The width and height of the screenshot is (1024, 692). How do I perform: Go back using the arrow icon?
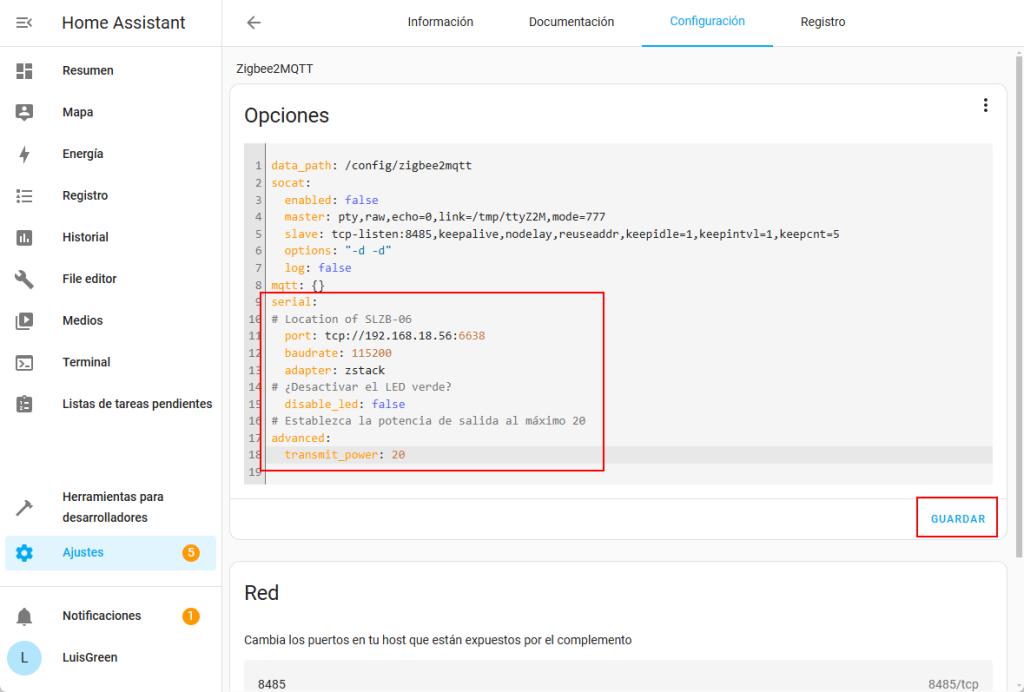254,22
